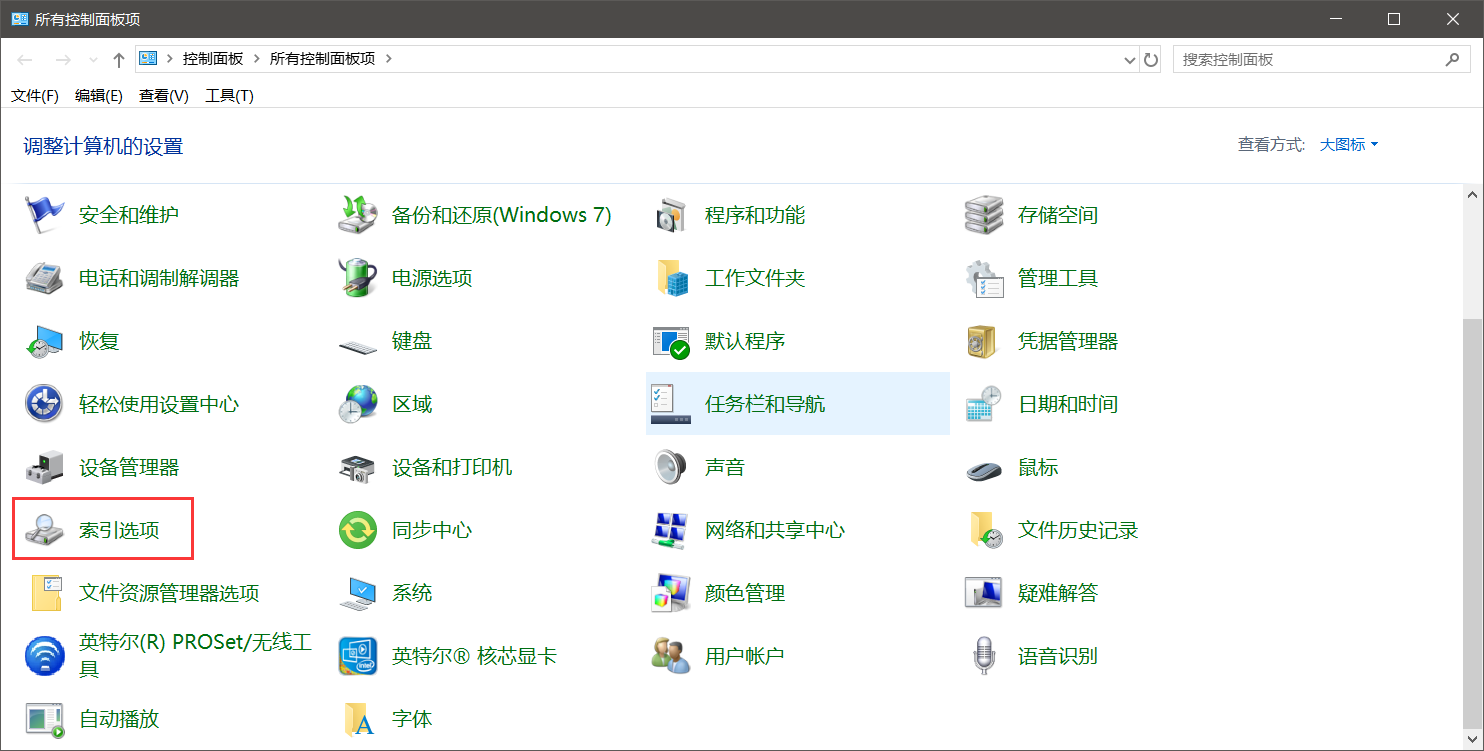Click the 轻松使用设置中心 icon
This screenshot has width=1484, height=751.
[44, 404]
